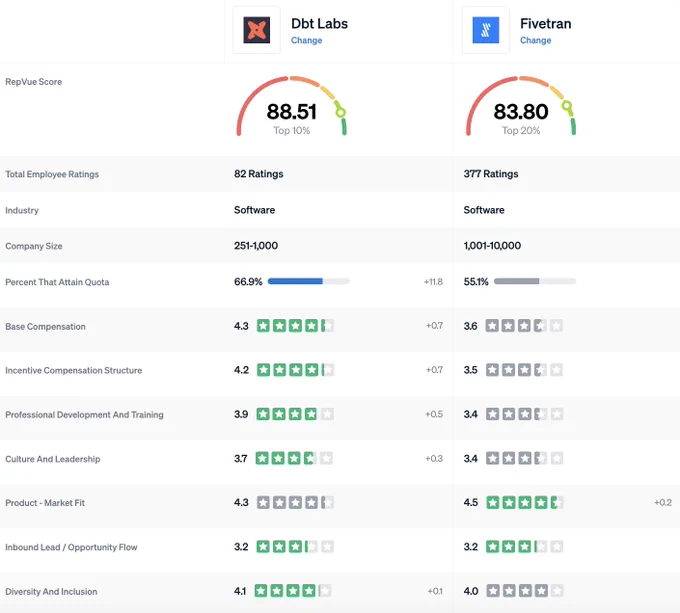Click the Base Compensation row label
Screen dimensions: 680x613
pos(45,326)
